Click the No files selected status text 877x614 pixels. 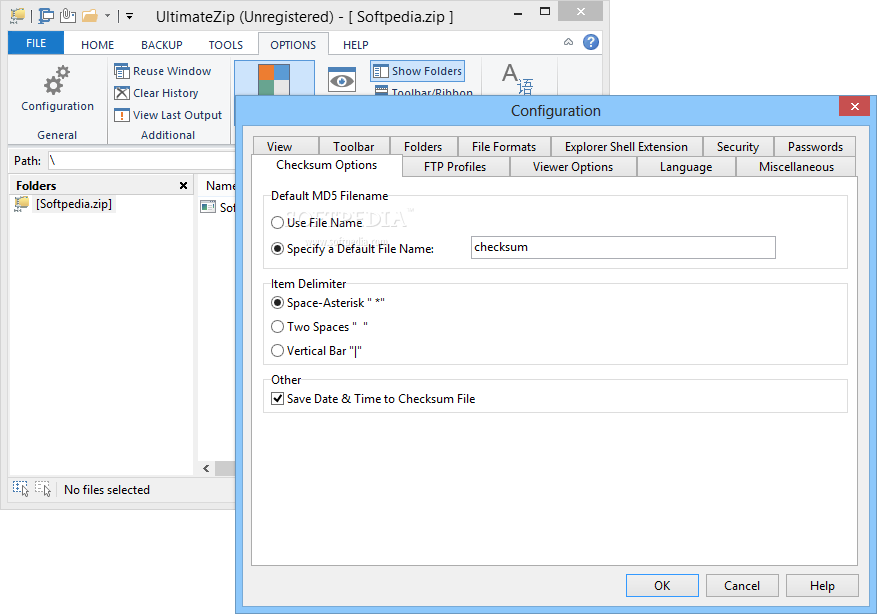(107, 490)
